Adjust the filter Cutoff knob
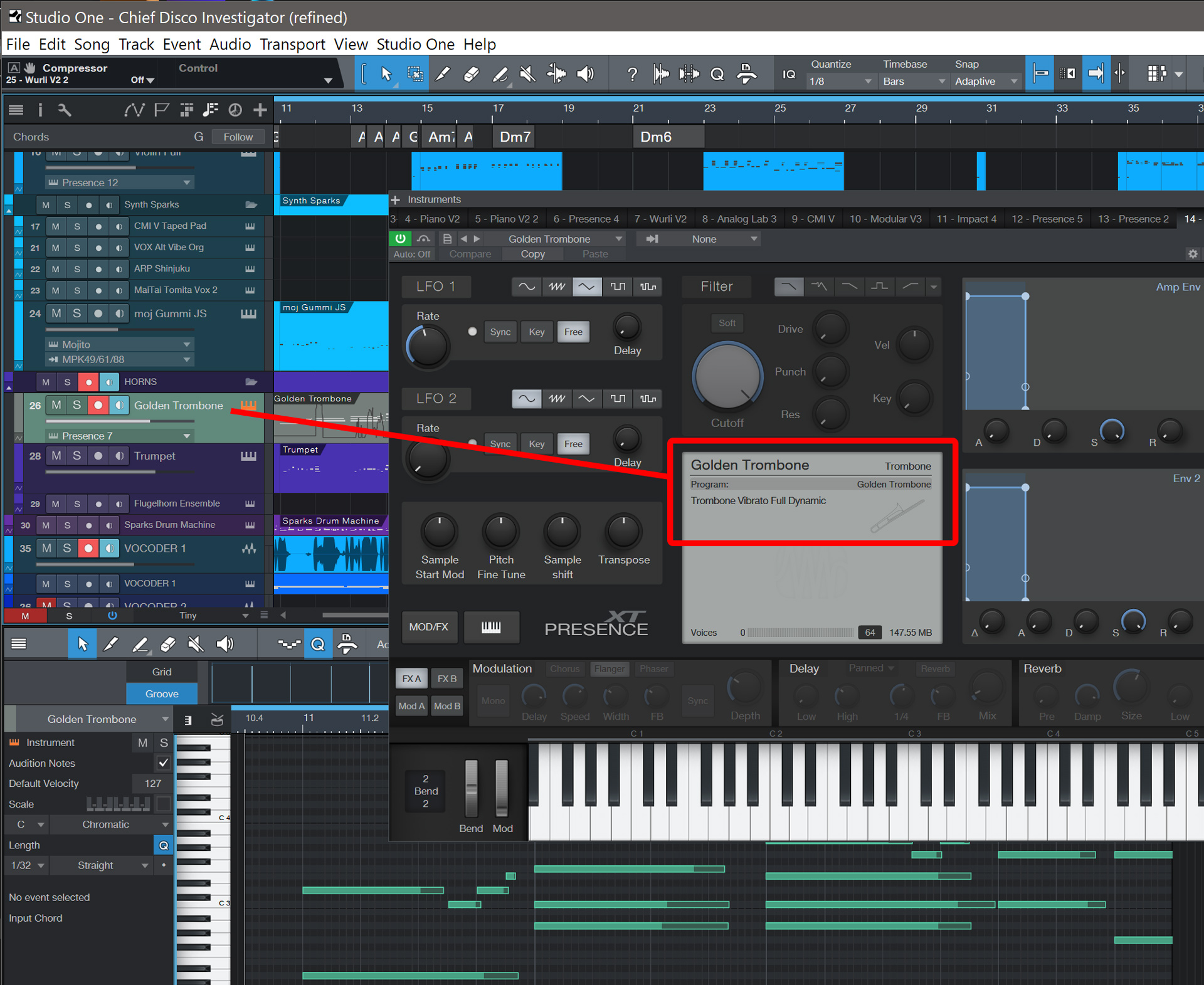Image resolution: width=1204 pixels, height=985 pixels. [x=727, y=377]
